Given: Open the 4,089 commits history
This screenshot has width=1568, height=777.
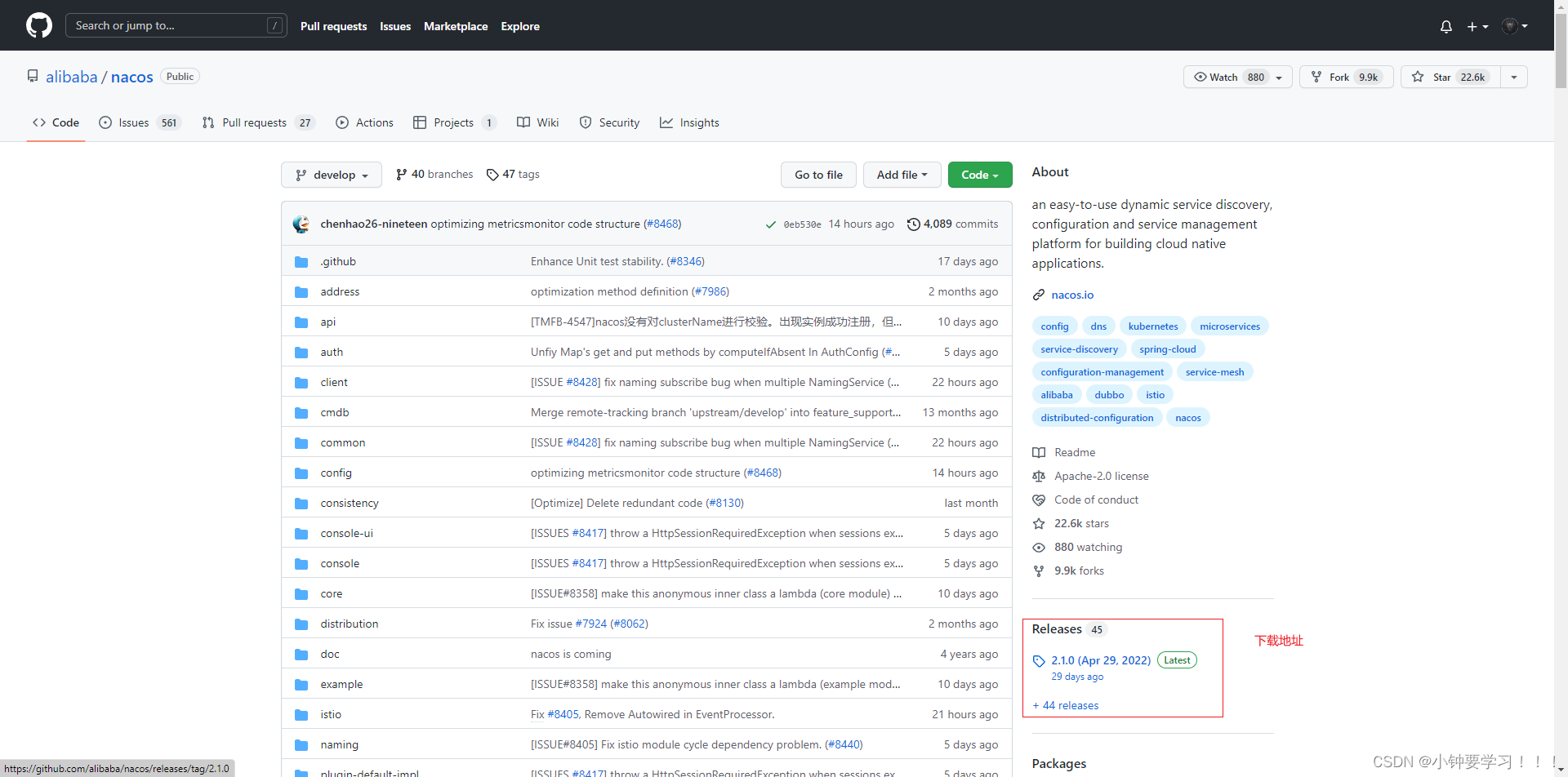Looking at the screenshot, I should (x=952, y=224).
